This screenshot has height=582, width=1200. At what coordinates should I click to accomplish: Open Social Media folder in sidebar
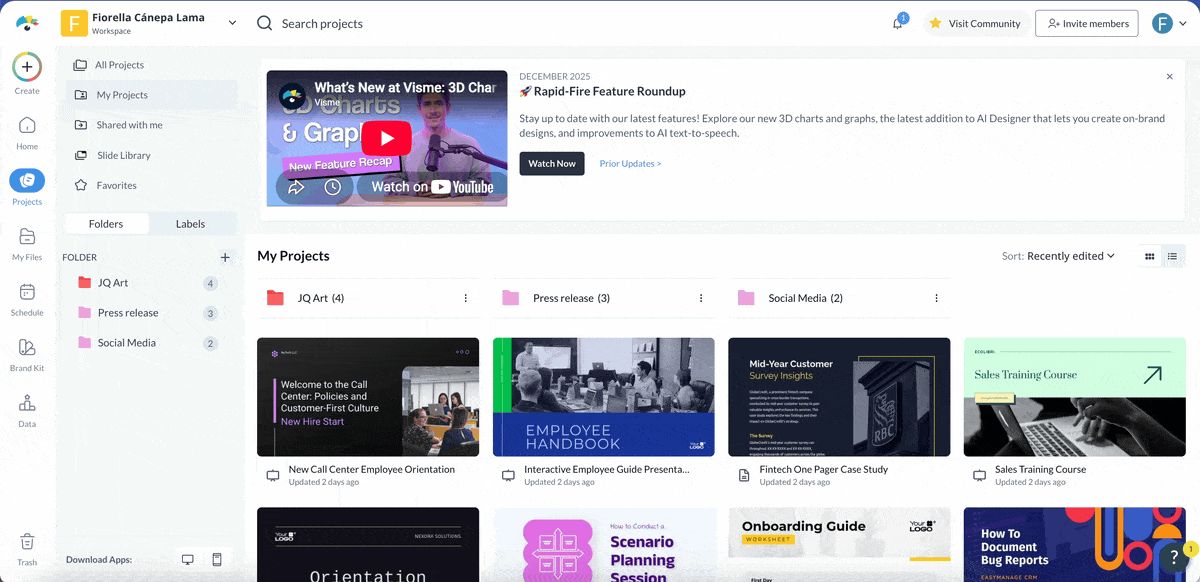tap(148, 343)
